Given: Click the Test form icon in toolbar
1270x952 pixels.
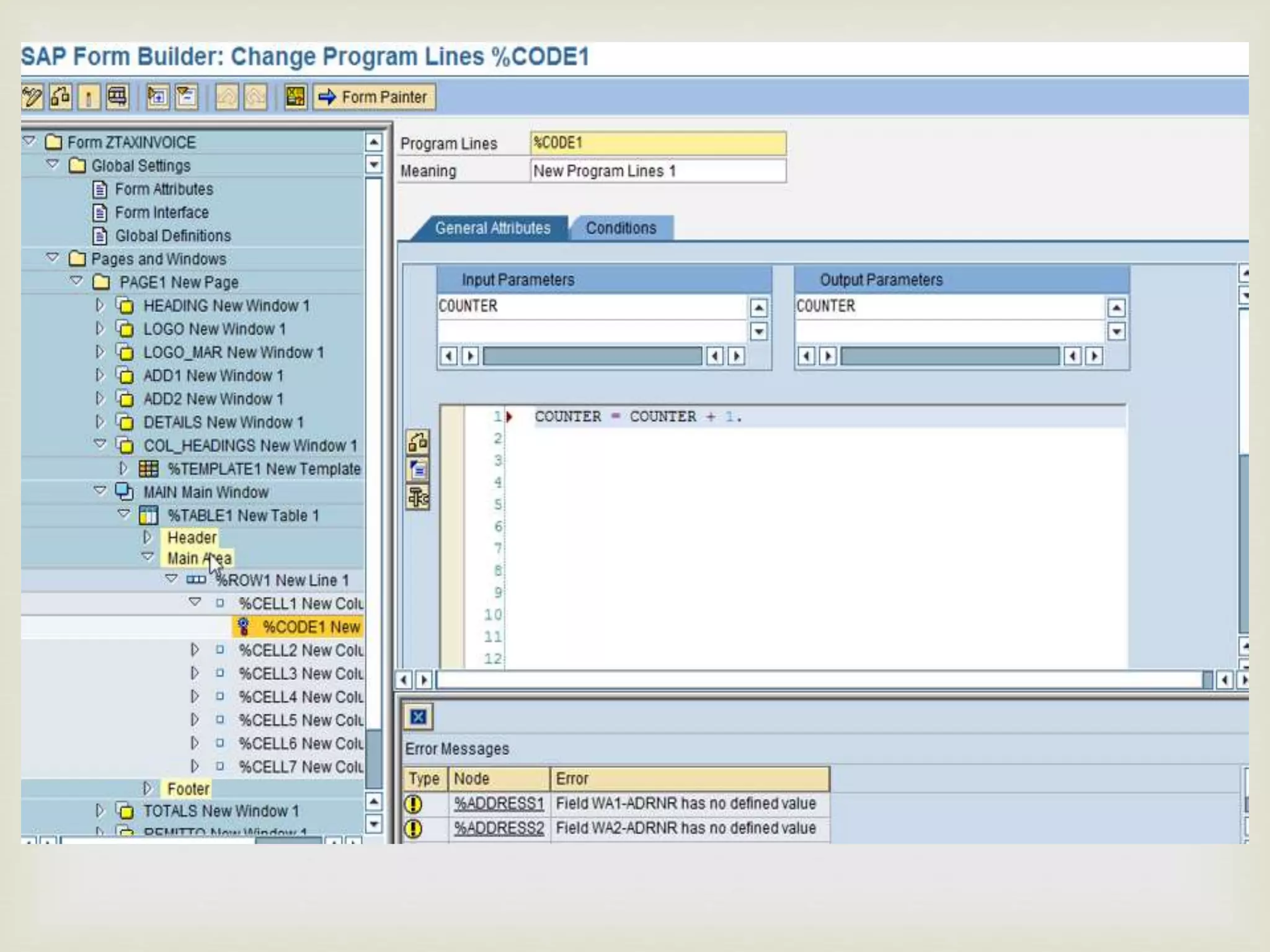Looking at the screenshot, I should [x=117, y=97].
